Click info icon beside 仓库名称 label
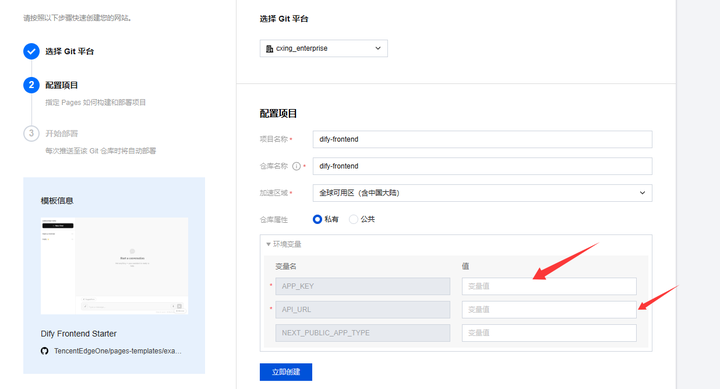This screenshot has height=389, width=720. (297, 166)
